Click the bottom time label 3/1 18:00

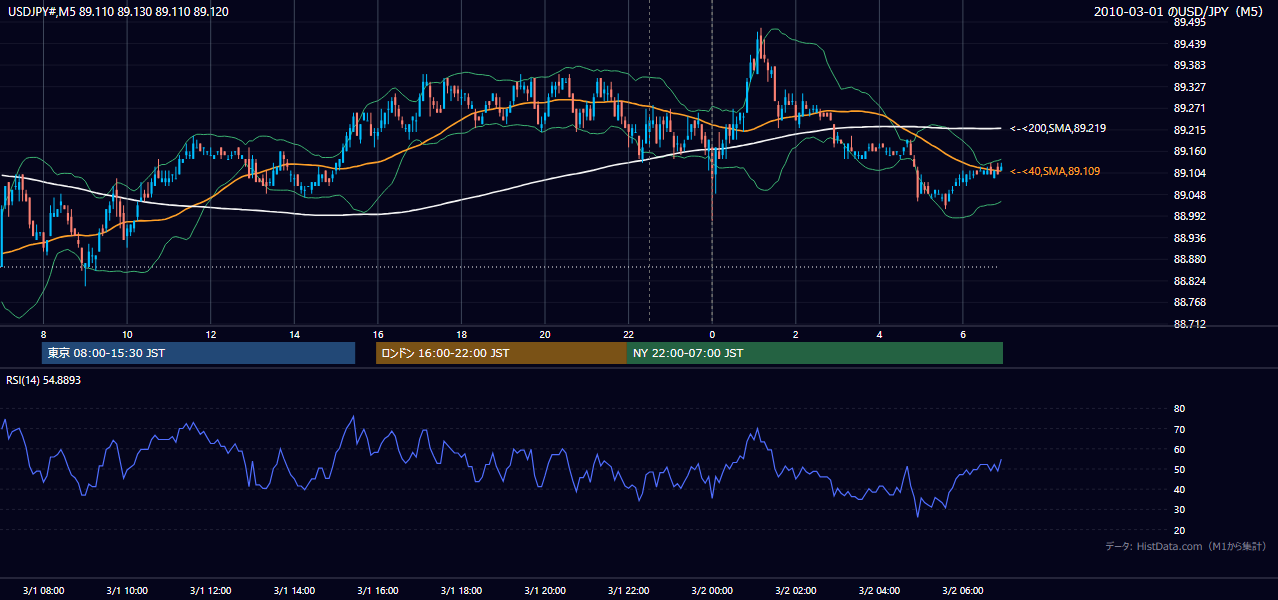(x=461, y=591)
